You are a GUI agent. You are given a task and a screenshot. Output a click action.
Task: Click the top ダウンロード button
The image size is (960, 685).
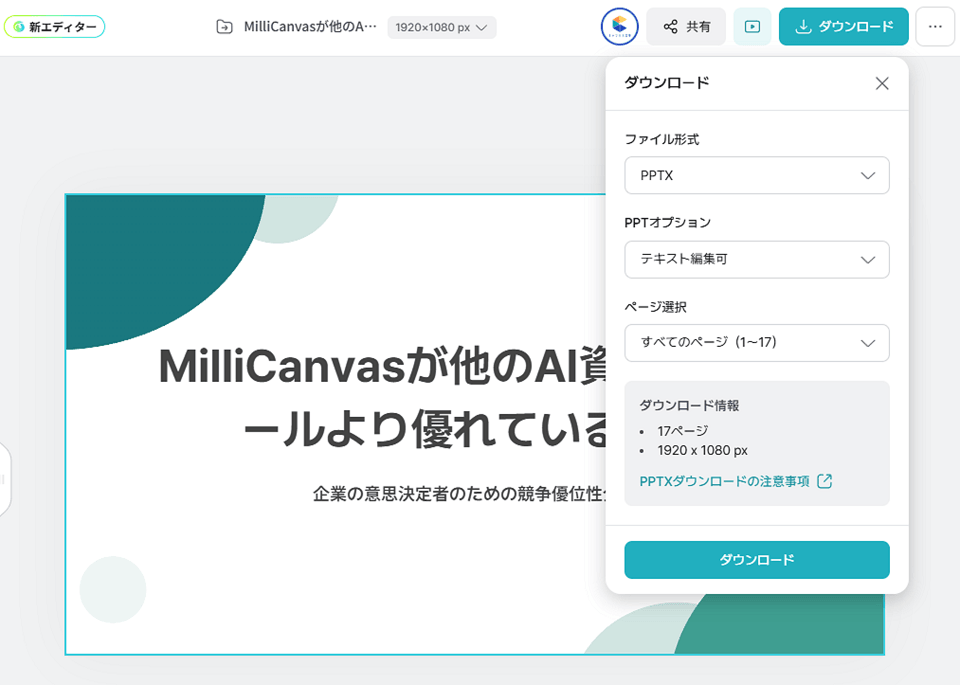pyautogui.click(x=844, y=27)
